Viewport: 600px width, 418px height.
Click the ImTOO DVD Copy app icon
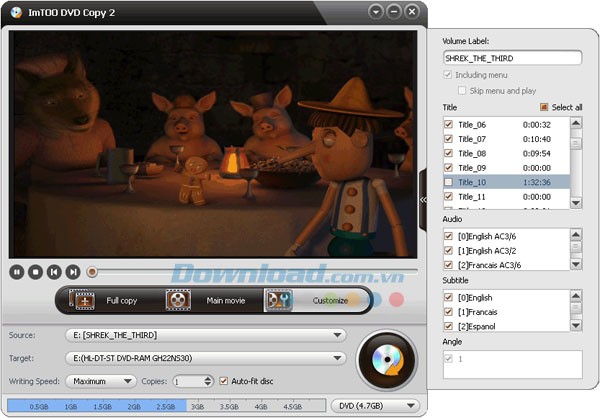click(16, 13)
